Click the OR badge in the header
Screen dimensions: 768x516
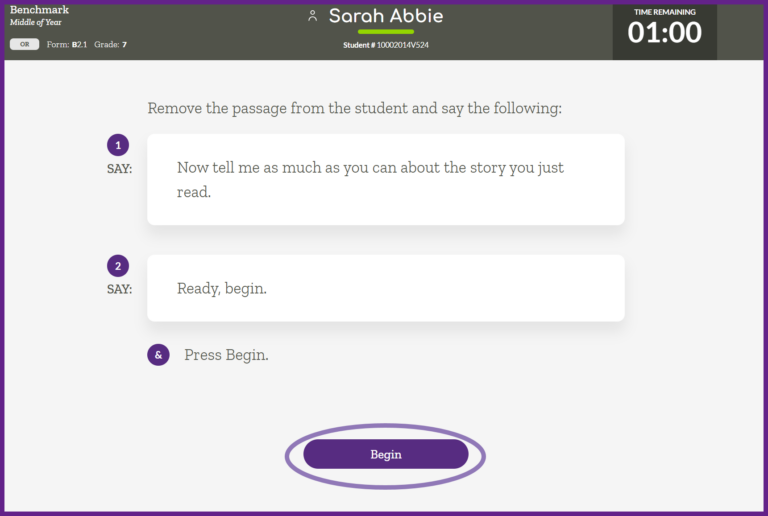coord(24,44)
